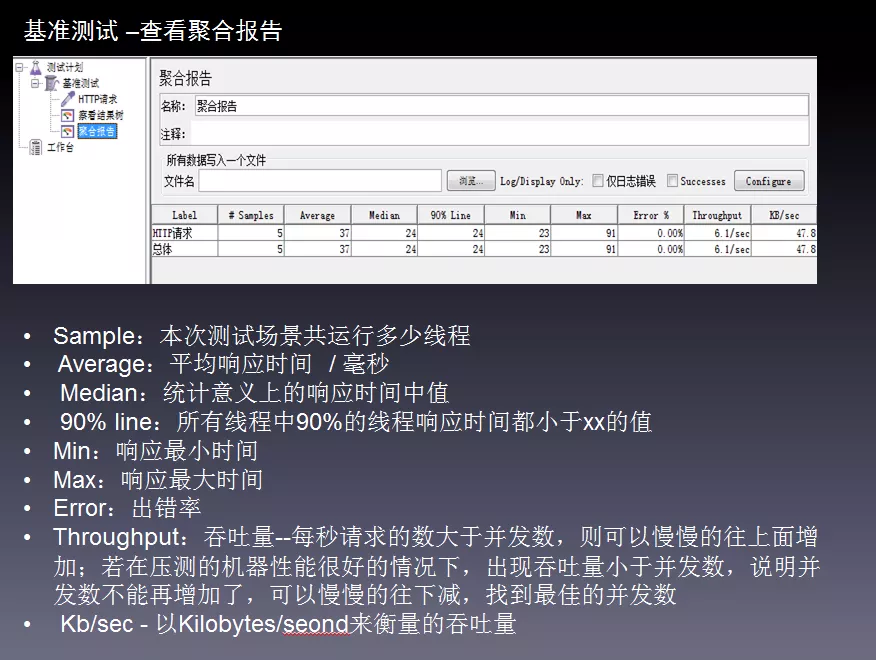
Task: Click Min value 23 in 总体 row
Action: pos(517,249)
